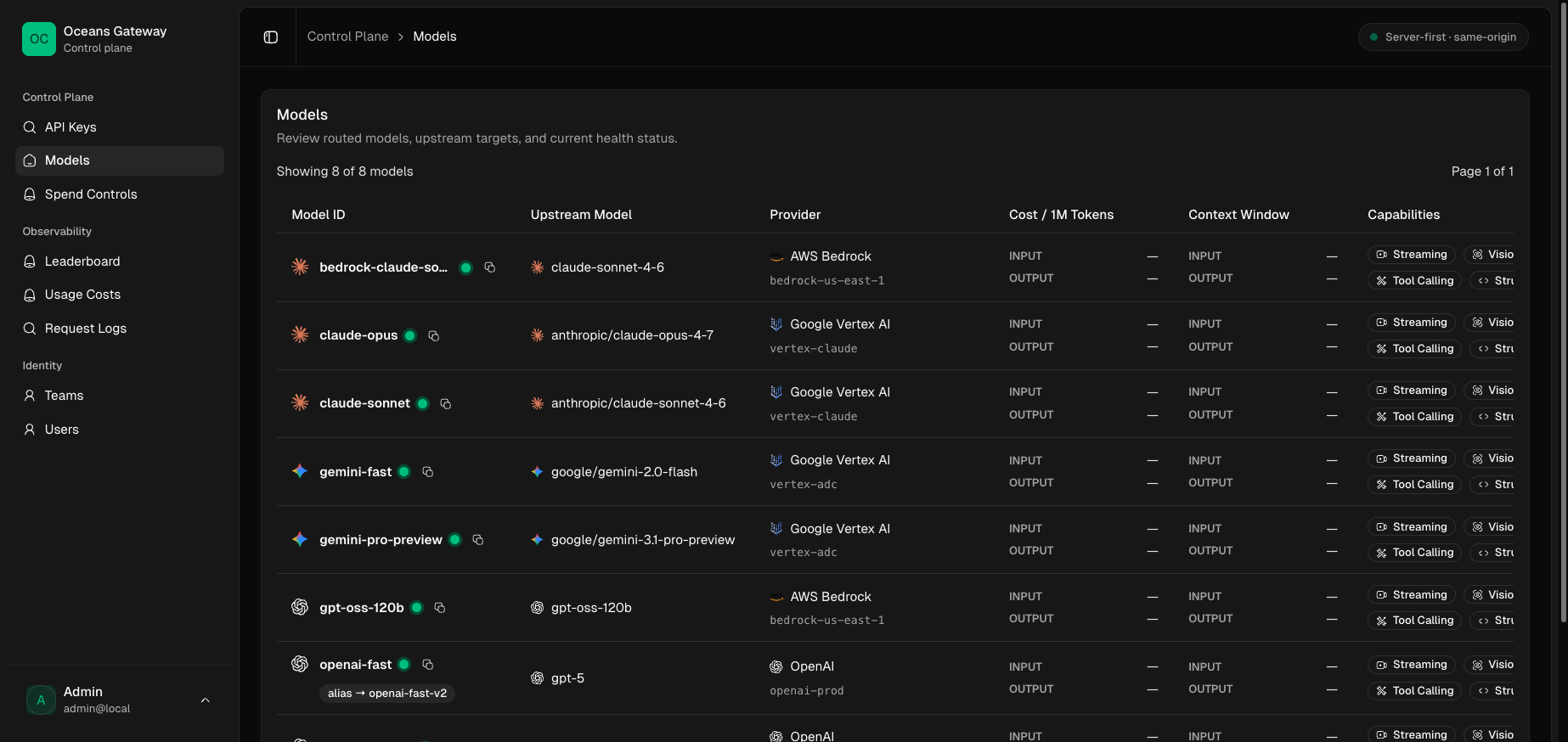
Task: Click the google/gemini-2.0-flash upstream model
Action: click(x=624, y=472)
